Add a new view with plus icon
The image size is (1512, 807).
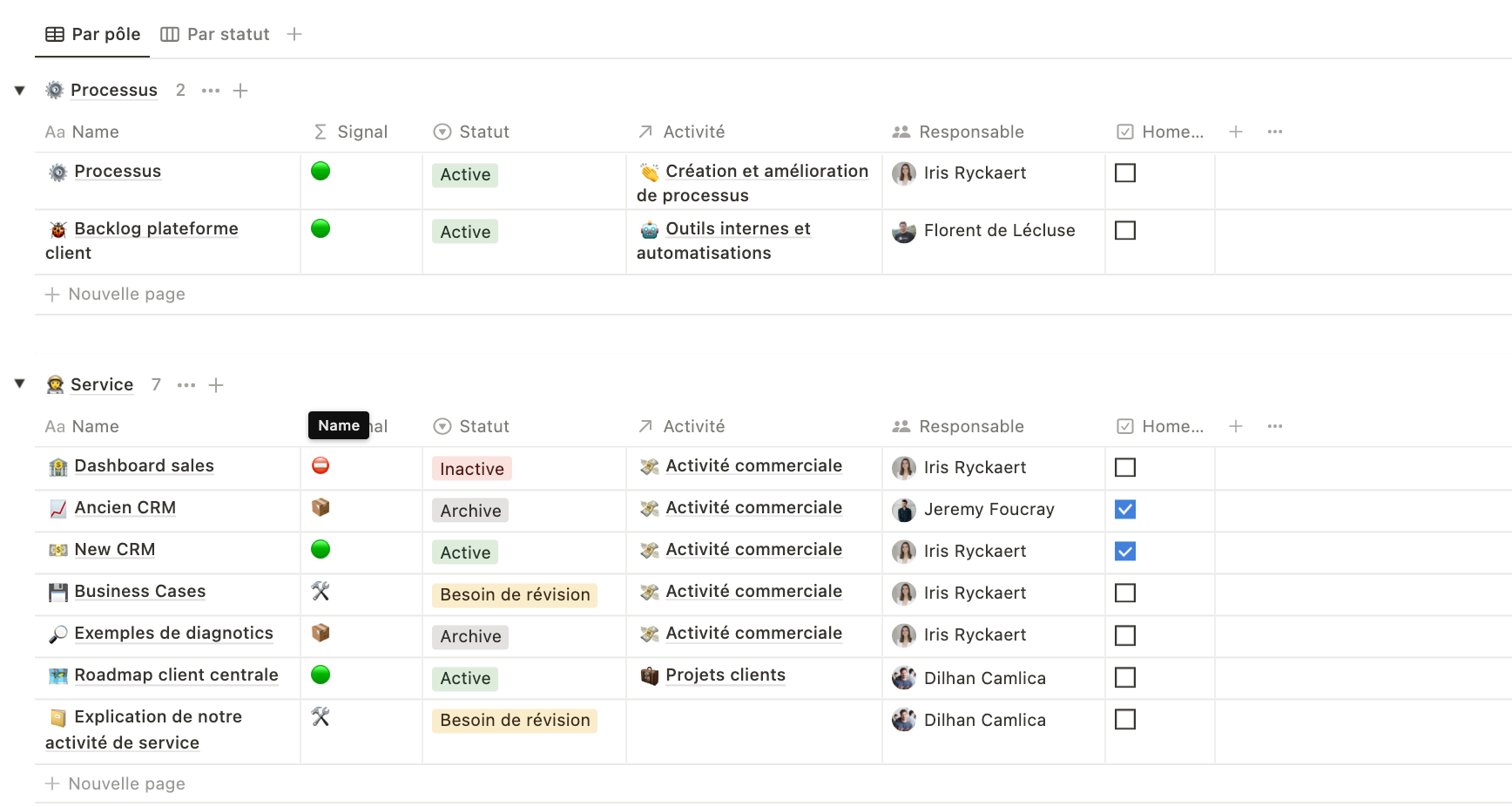coord(294,34)
